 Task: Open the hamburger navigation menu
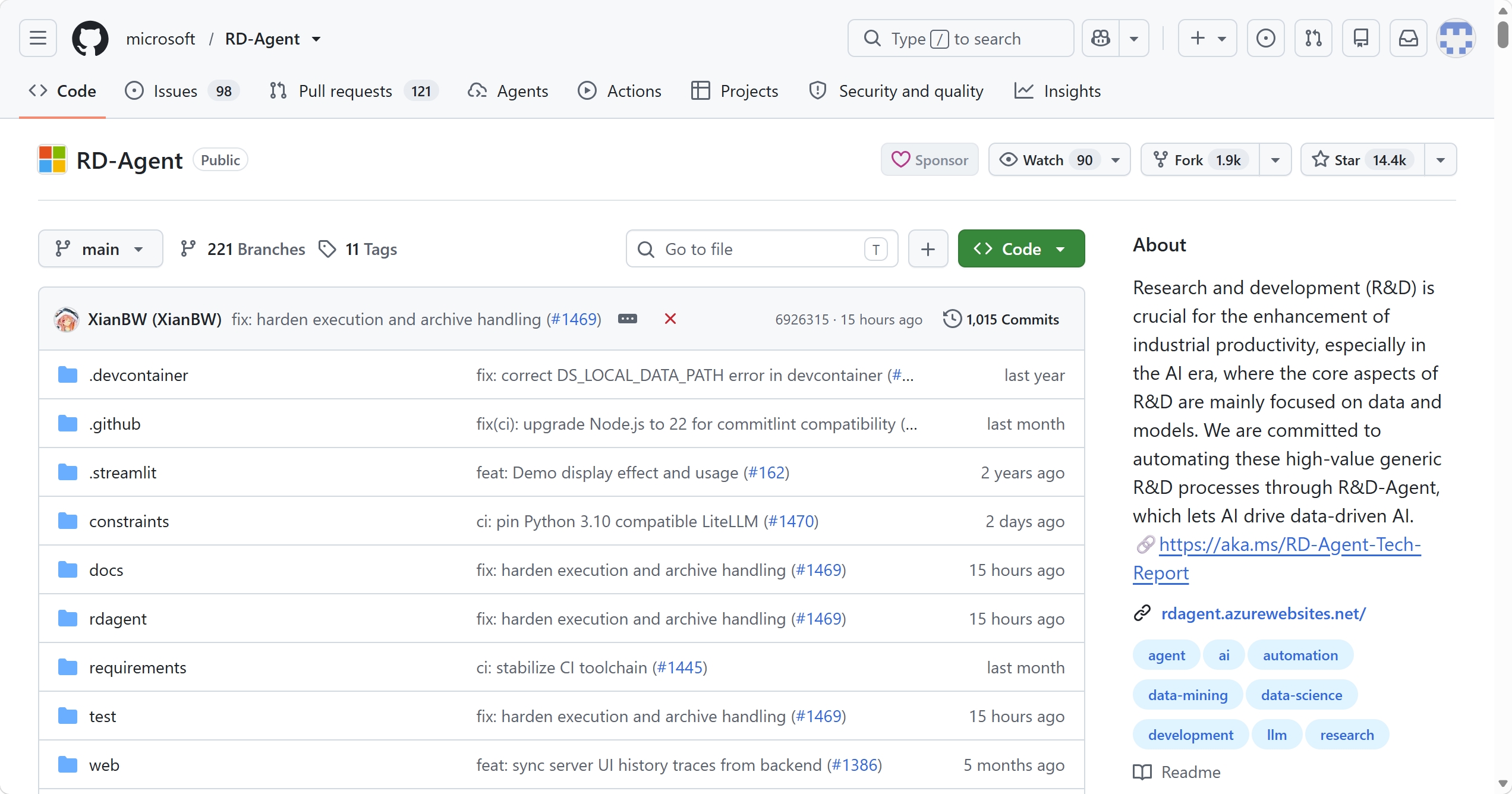point(38,39)
